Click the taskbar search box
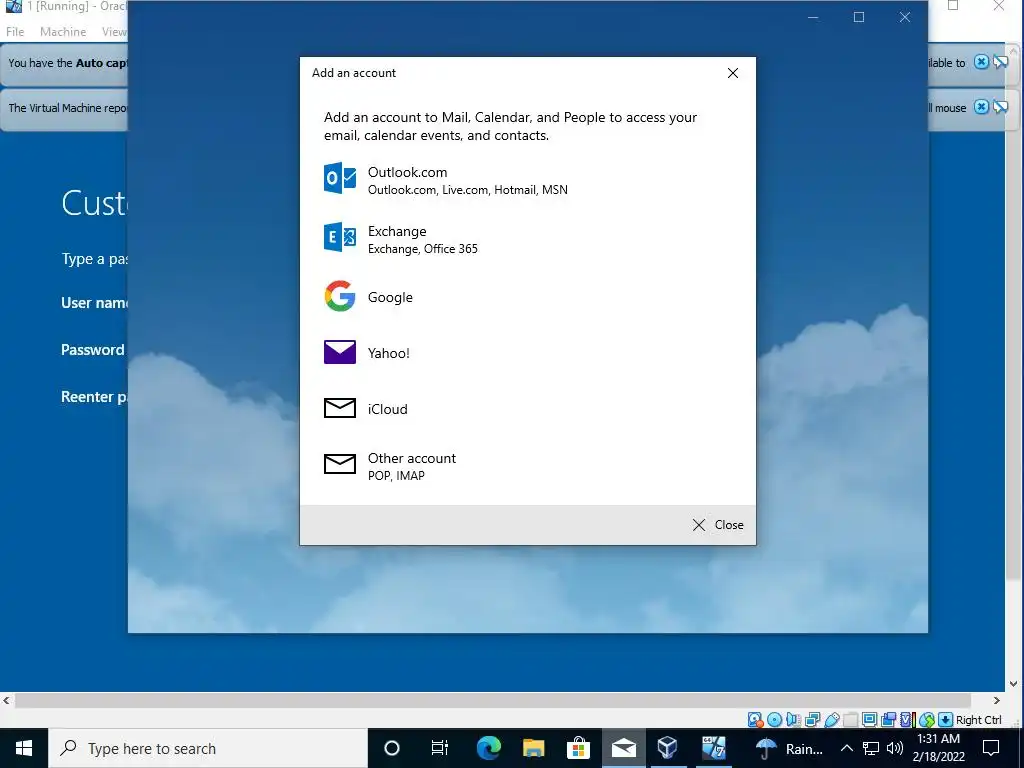The image size is (1024, 768). point(208,748)
